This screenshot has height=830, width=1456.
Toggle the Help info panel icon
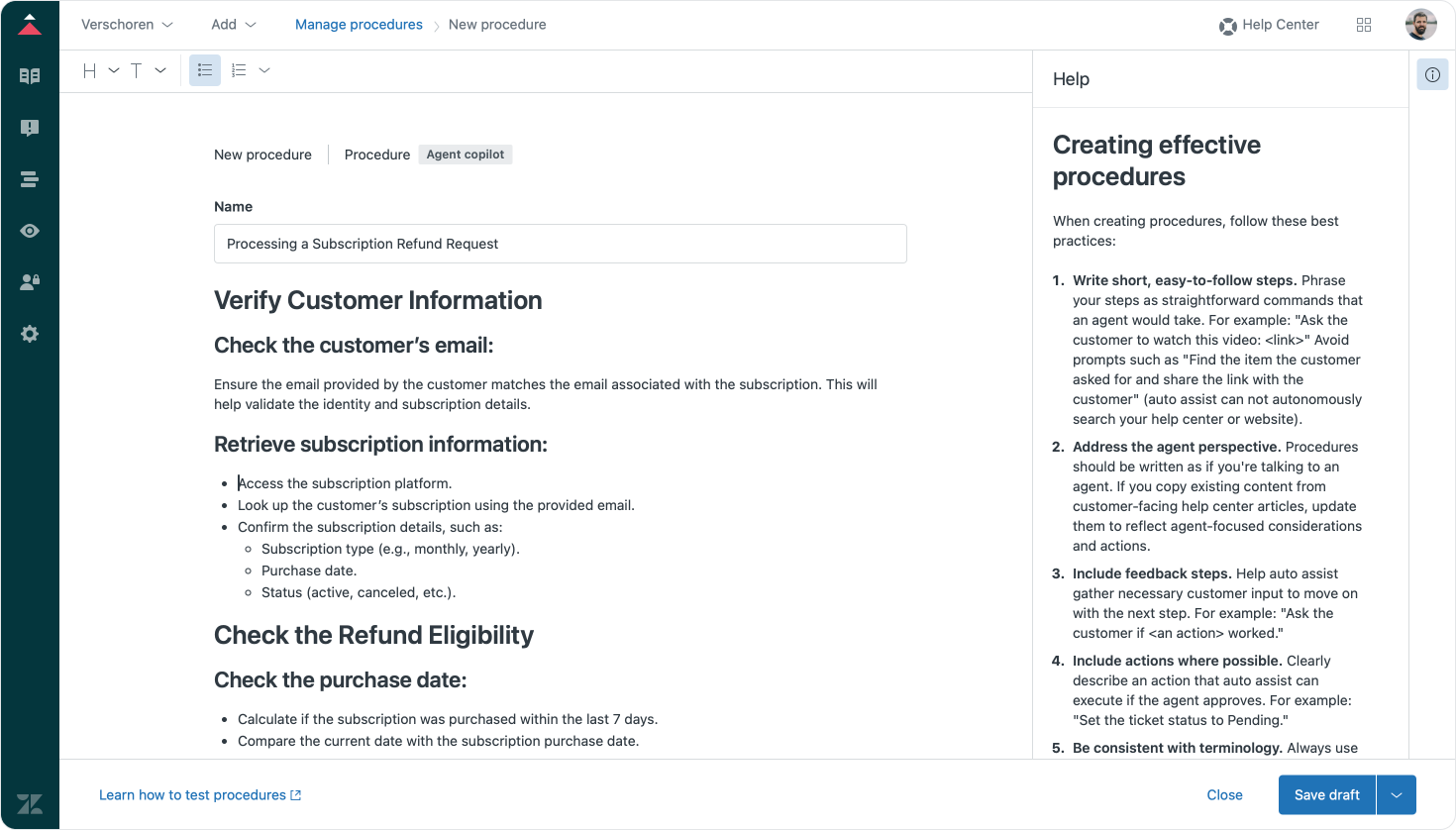(x=1432, y=74)
